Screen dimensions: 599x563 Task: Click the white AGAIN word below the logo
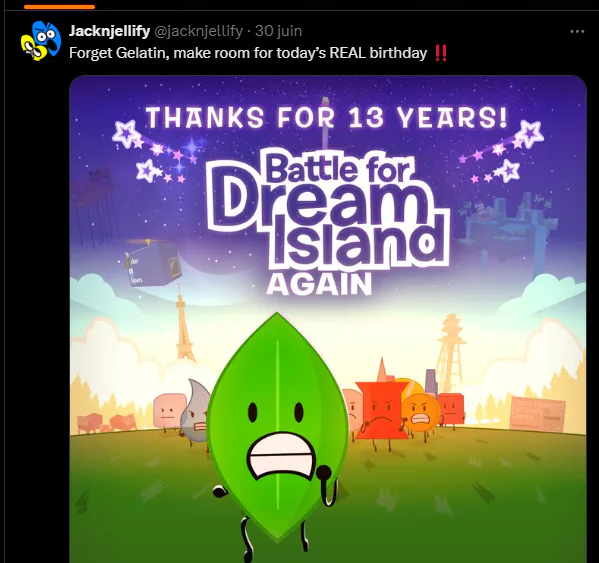(319, 284)
